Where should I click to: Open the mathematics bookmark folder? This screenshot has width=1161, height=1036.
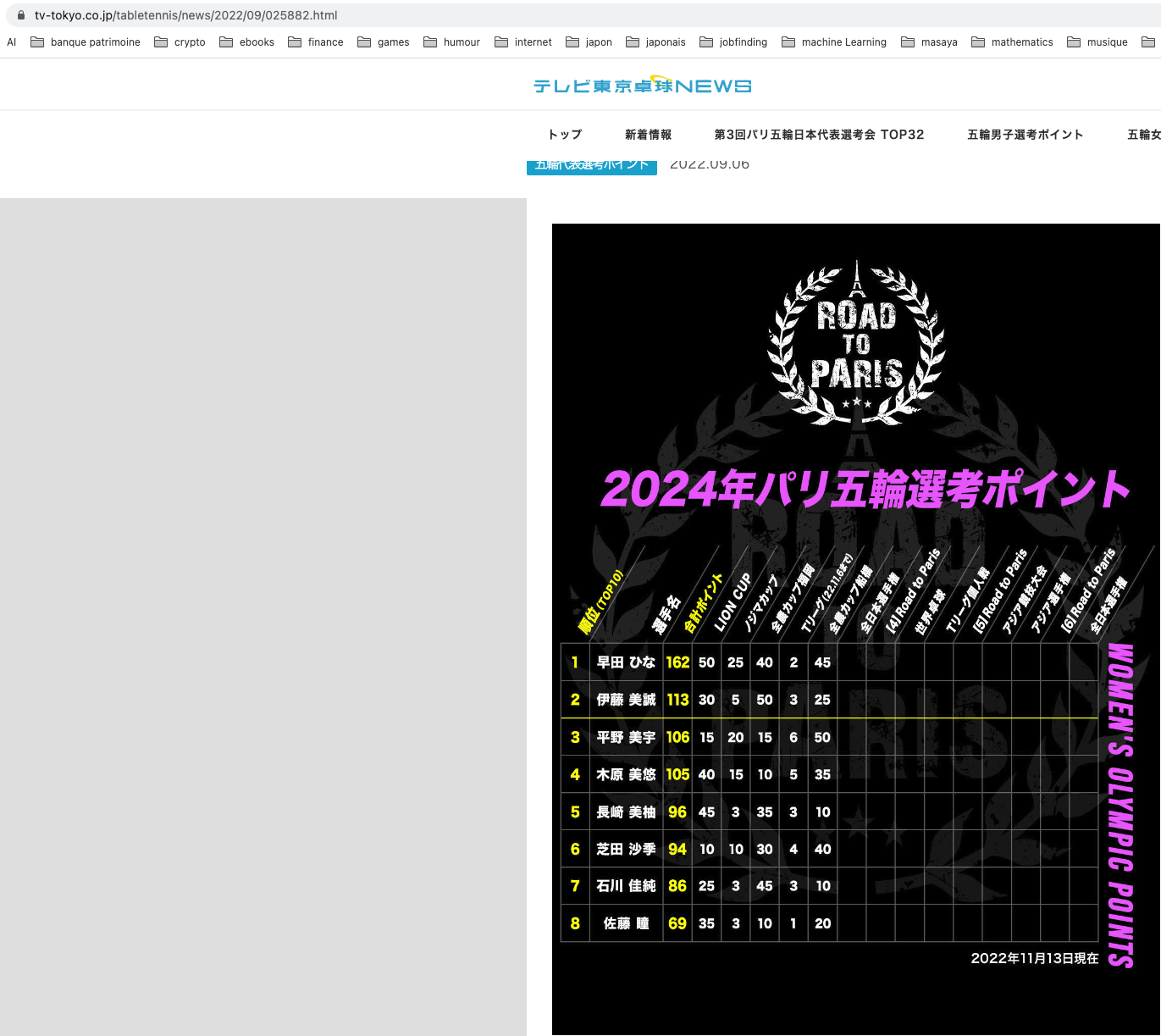click(1012, 42)
